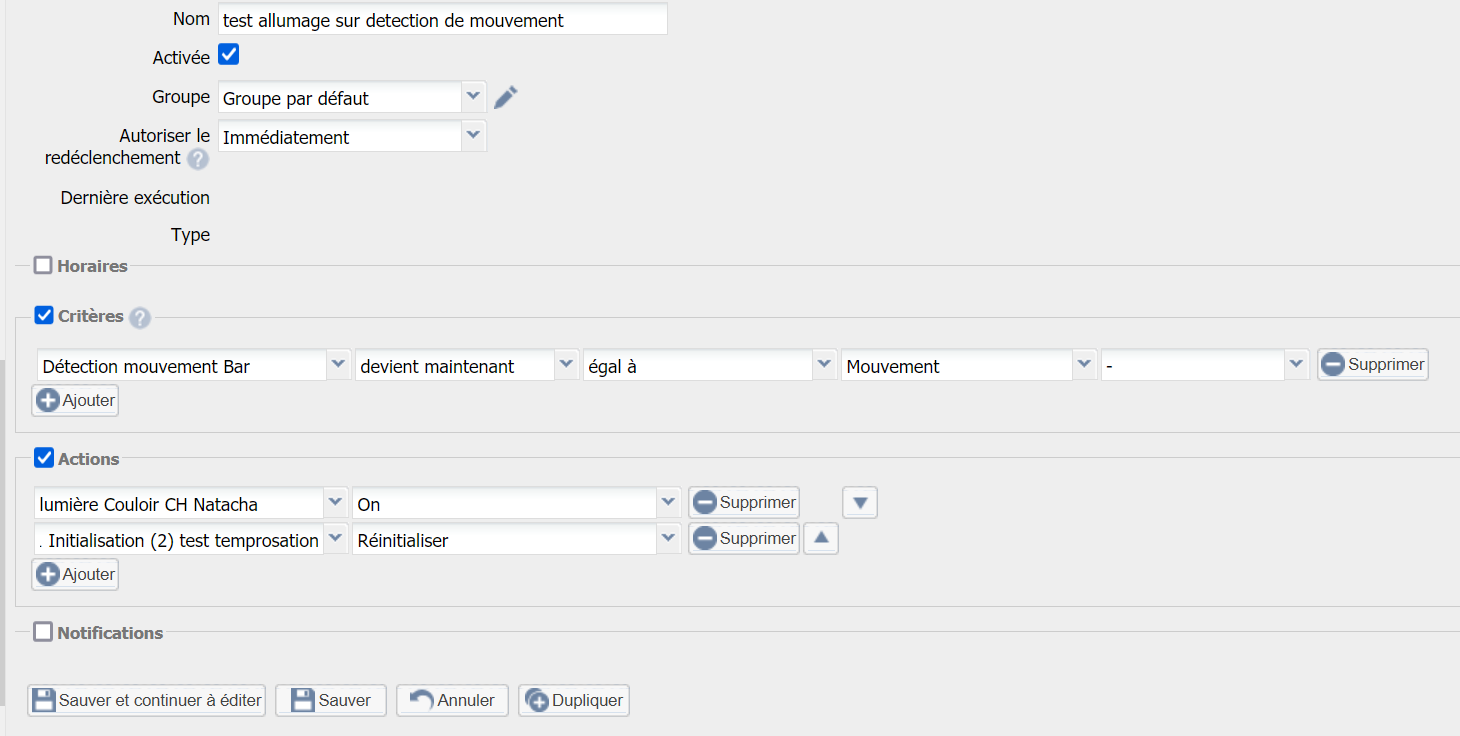Expand the 'devient maintenant' condition dropdown
Viewport: 1460px width, 736px height.
(x=566, y=366)
